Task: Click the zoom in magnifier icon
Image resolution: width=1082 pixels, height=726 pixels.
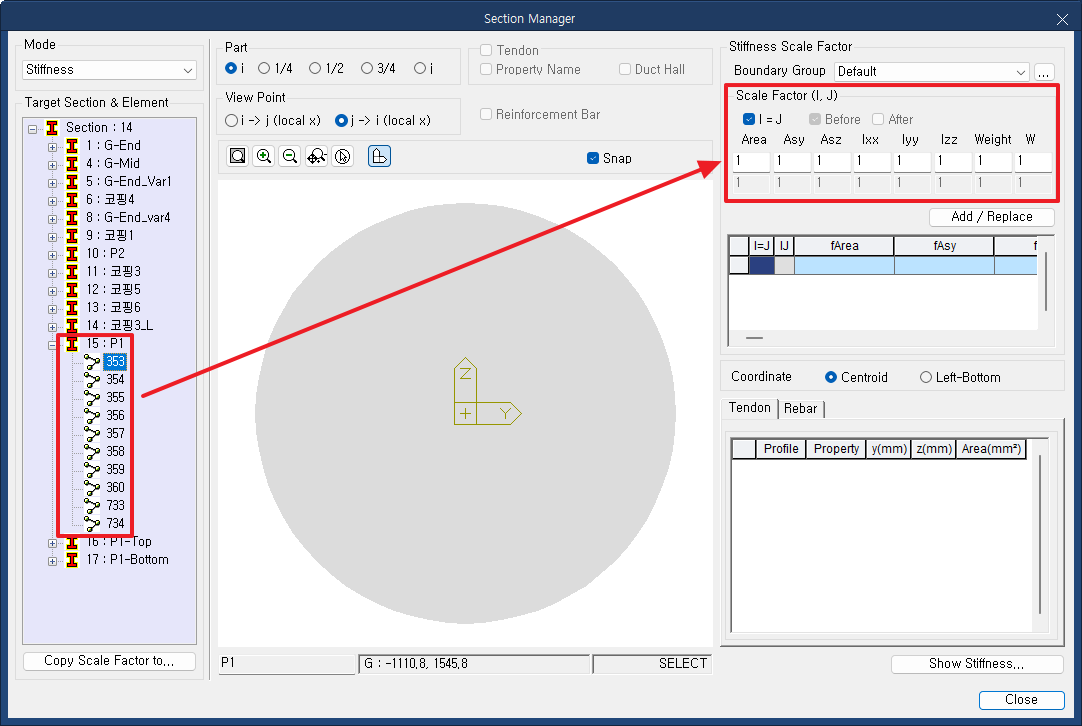Action: point(264,157)
